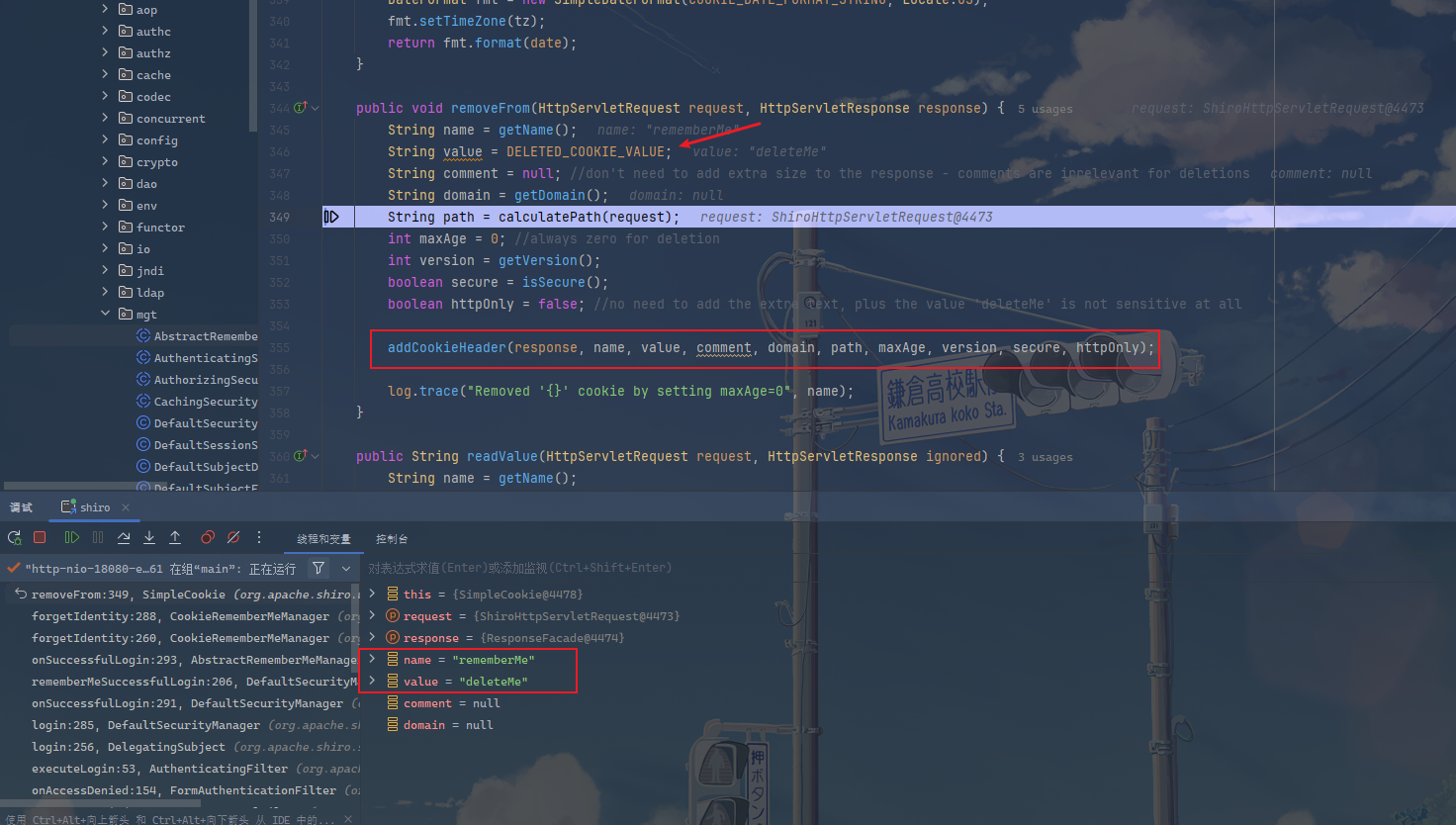Screen dimensions: 1456x825
Task: Click implementation gutter icon at line 360
Action: 301,455
